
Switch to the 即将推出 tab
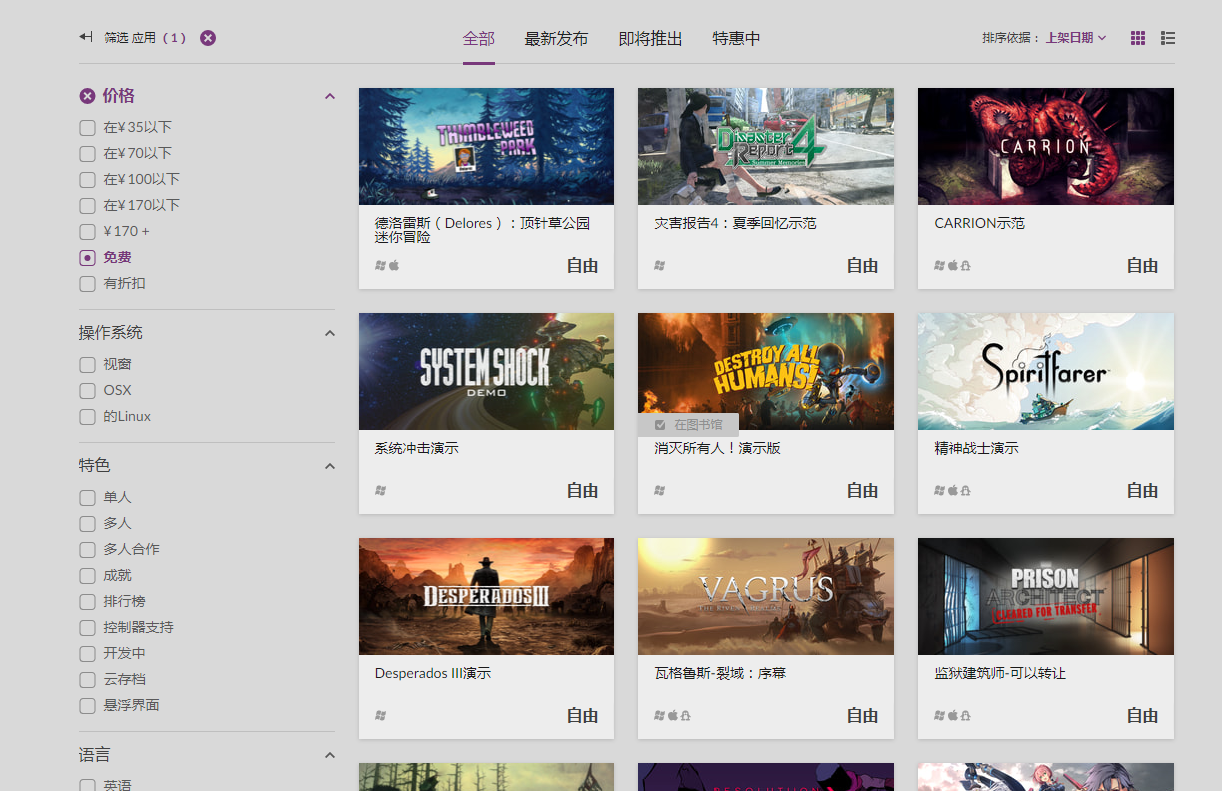tap(650, 38)
